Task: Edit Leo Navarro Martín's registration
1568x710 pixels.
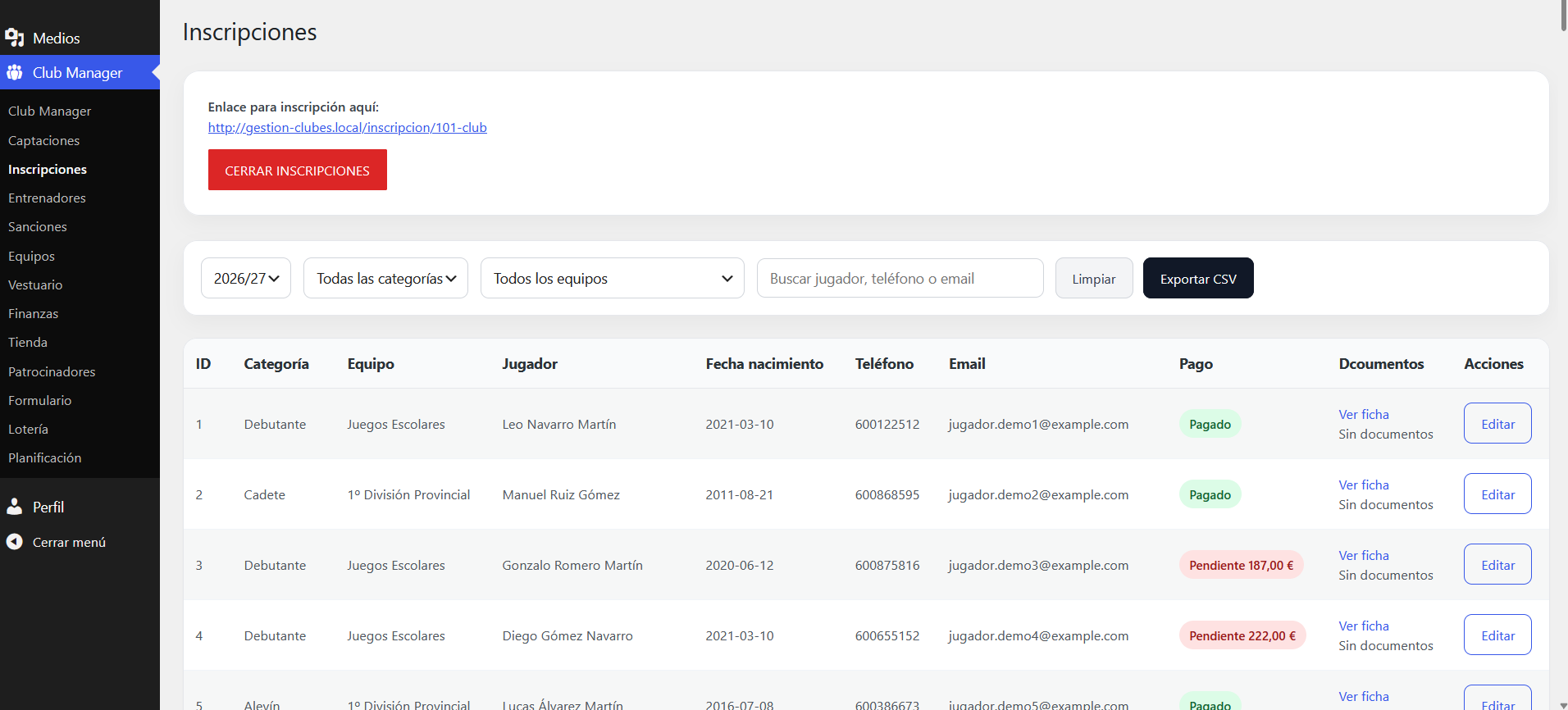Action: click(1497, 423)
